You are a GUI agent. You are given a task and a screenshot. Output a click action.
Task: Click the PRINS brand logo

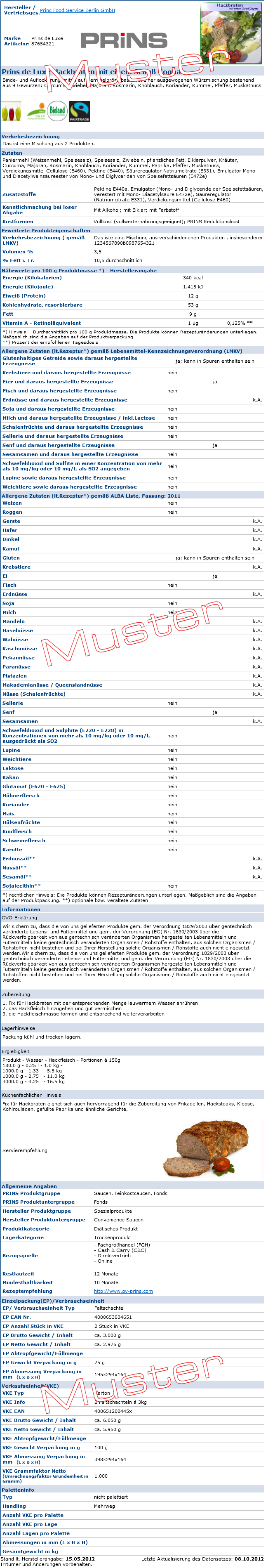click(x=124, y=41)
